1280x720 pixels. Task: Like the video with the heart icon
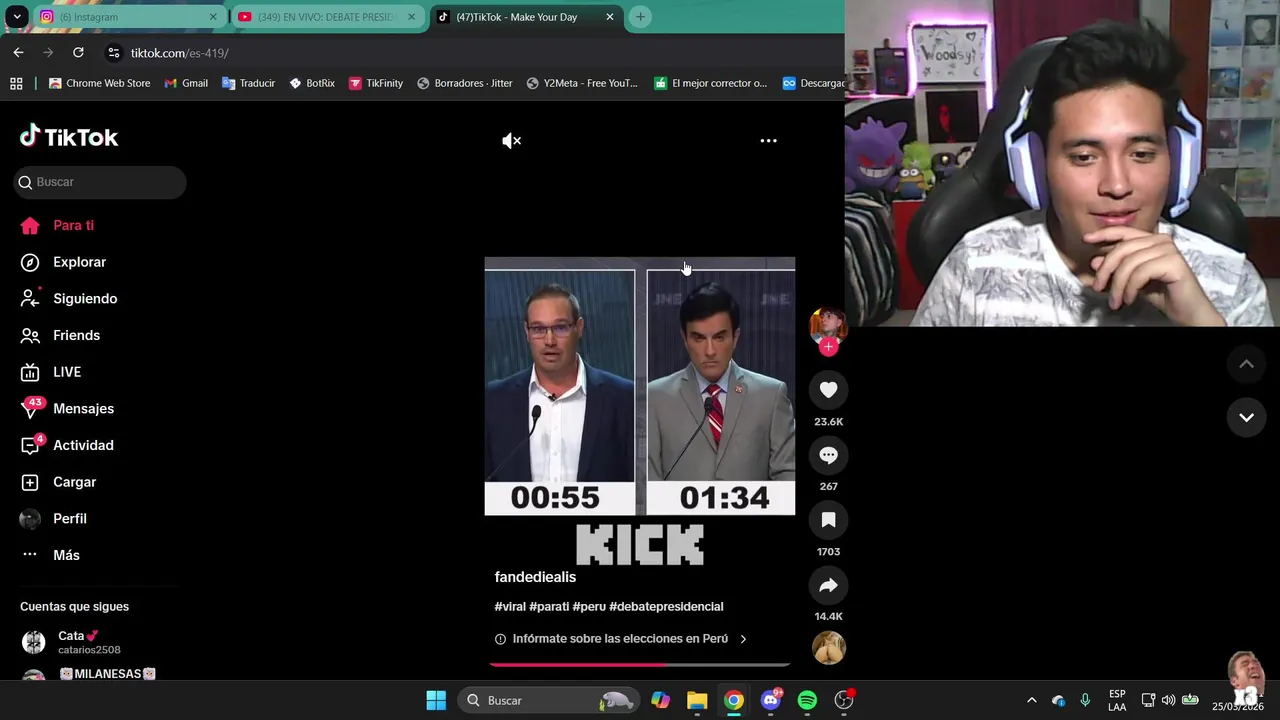828,390
